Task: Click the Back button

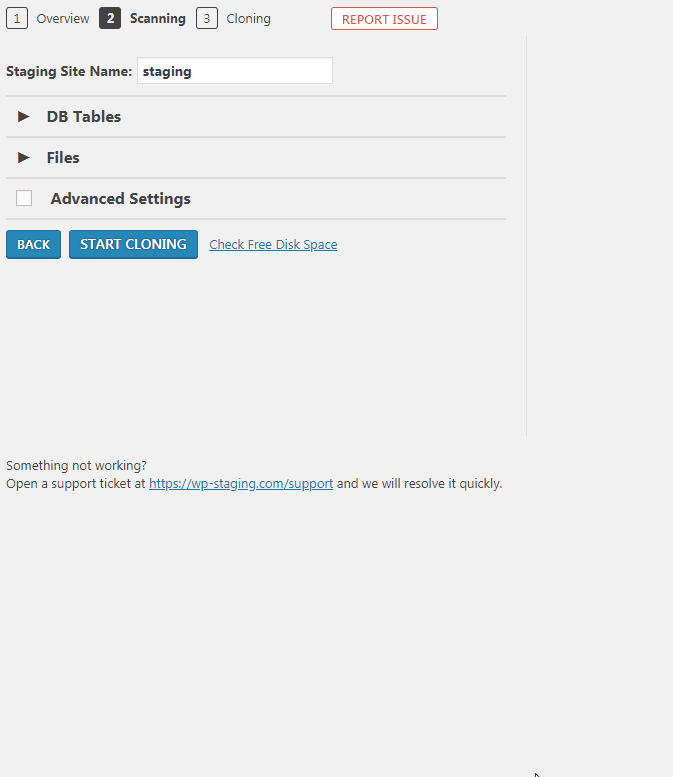Action: point(33,244)
